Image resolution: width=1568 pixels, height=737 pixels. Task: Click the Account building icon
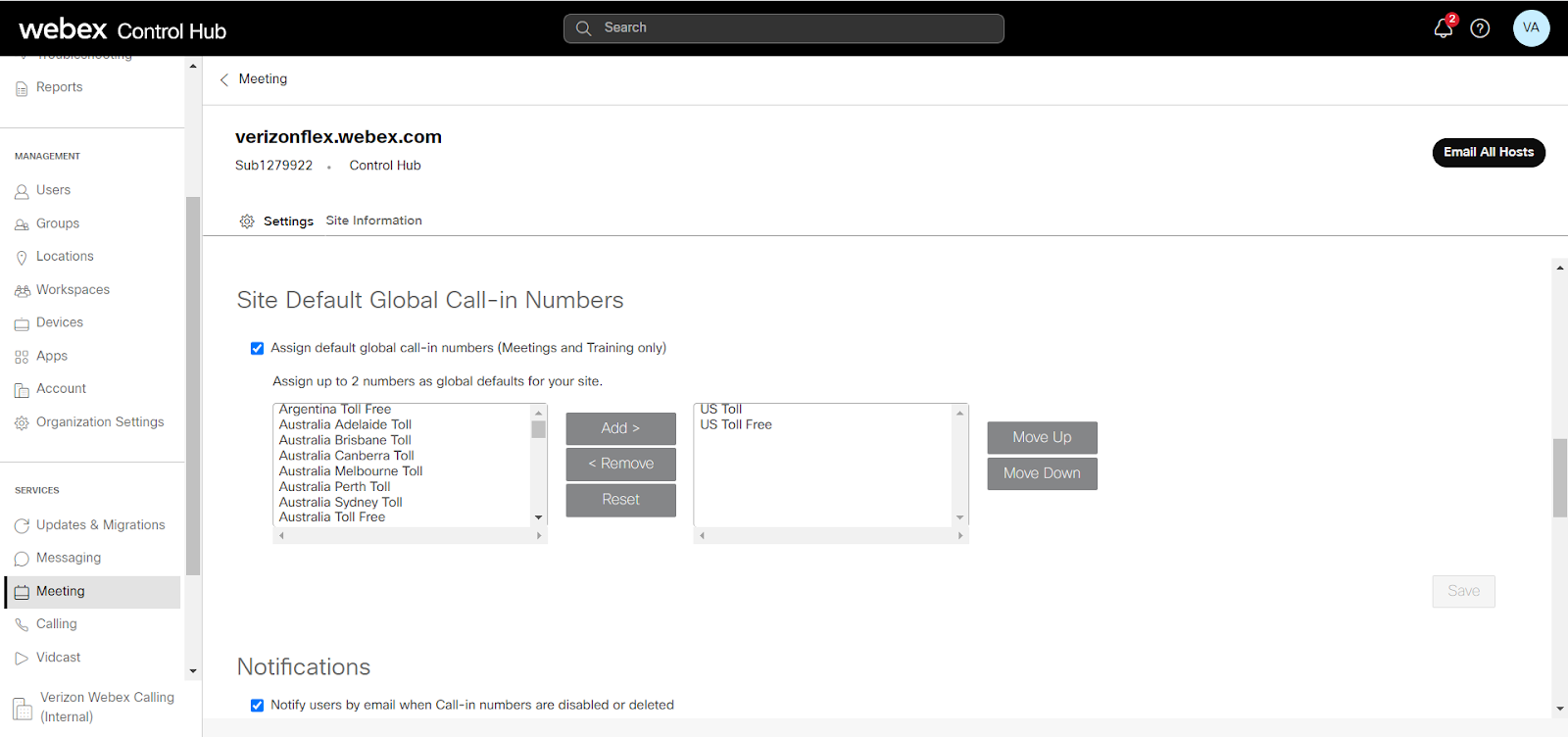pyautogui.click(x=22, y=390)
